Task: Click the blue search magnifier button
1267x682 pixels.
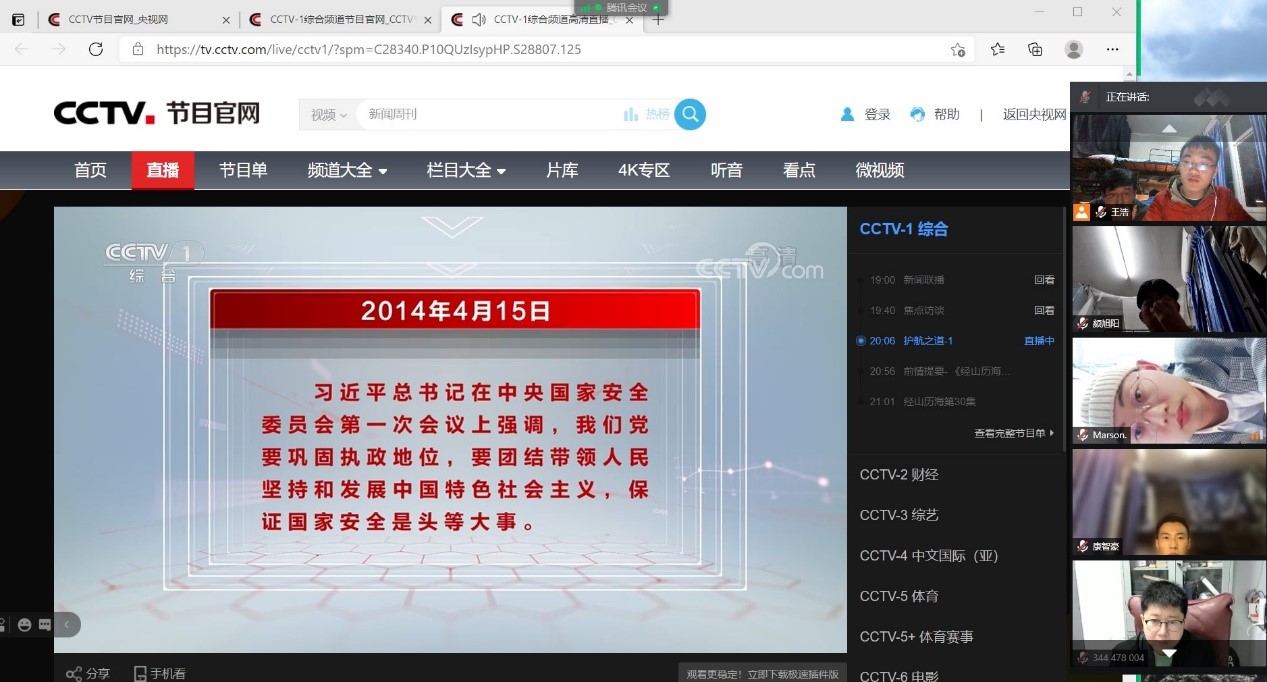Action: pyautogui.click(x=689, y=115)
